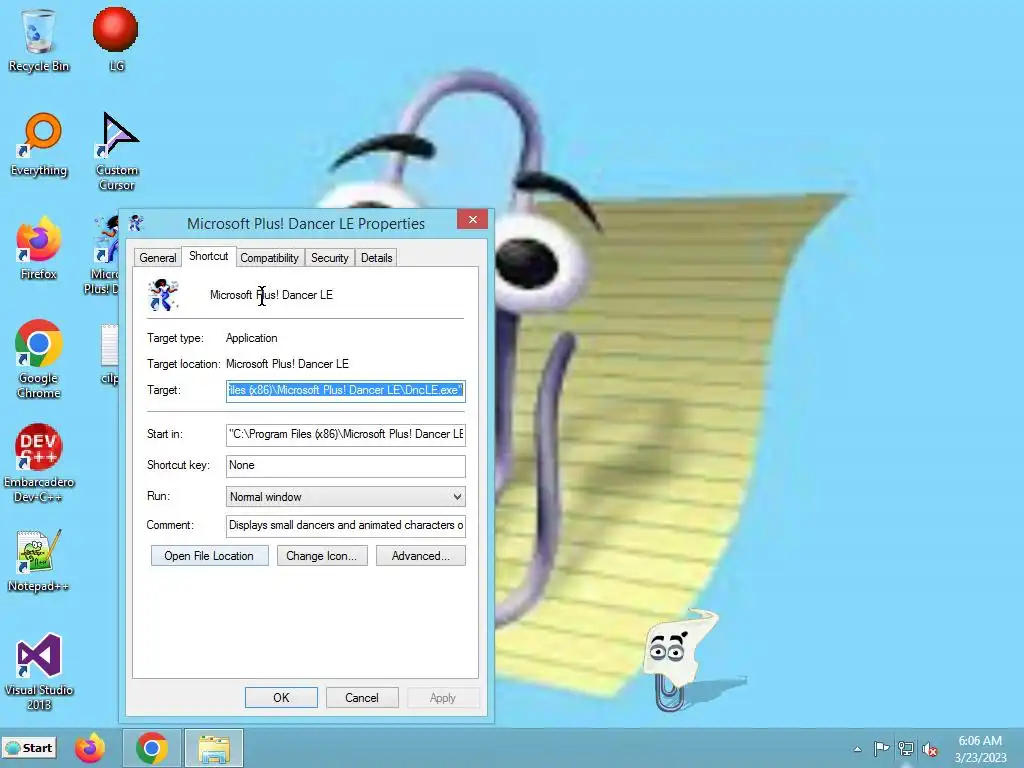
Task: Open Chrome from the taskbar
Action: [152, 748]
